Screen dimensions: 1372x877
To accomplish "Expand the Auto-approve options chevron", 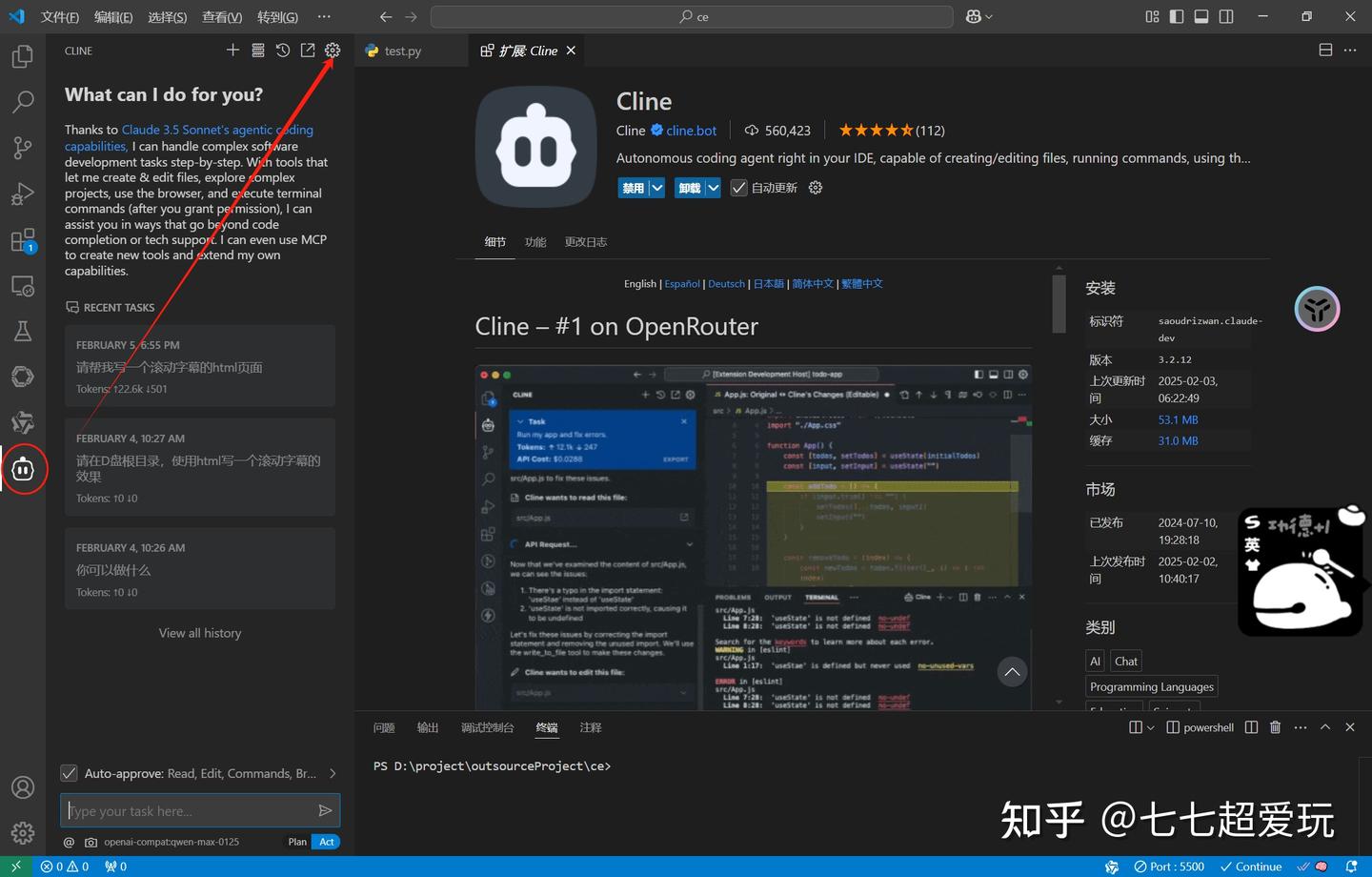I will click(333, 773).
